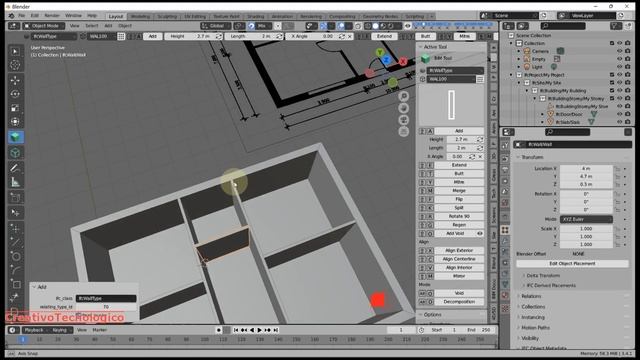Expand the Delta Transform subpanel
Viewport: 640px width, 360px height.
click(x=542, y=276)
